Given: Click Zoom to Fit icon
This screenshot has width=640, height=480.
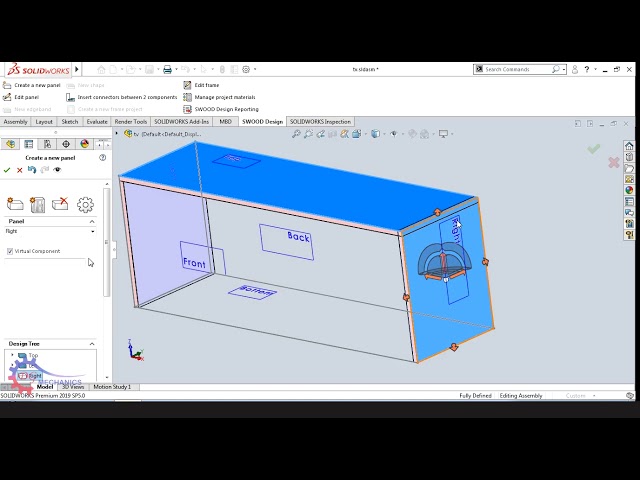Looking at the screenshot, I should [296, 134].
